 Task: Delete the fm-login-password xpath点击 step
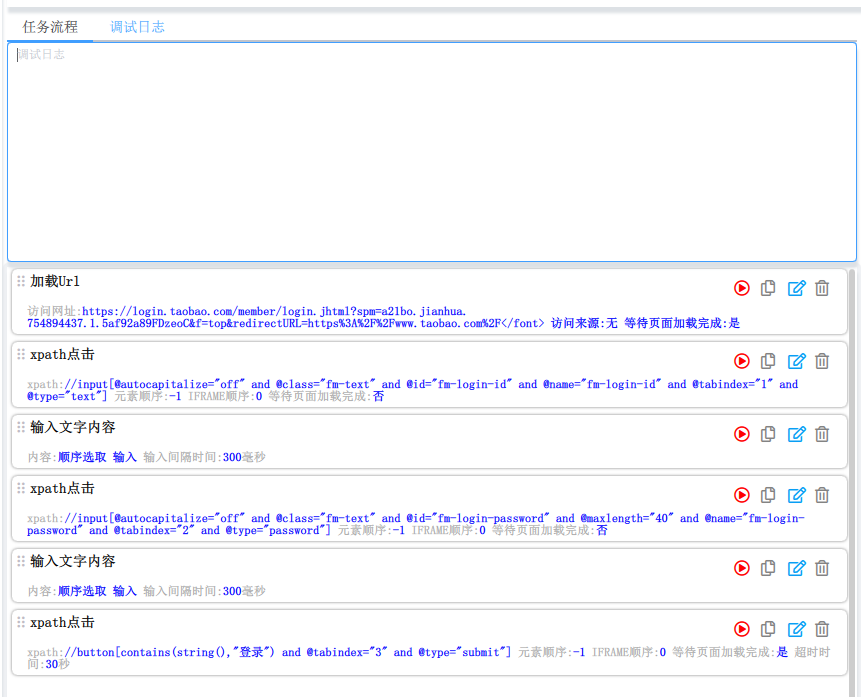click(x=822, y=495)
